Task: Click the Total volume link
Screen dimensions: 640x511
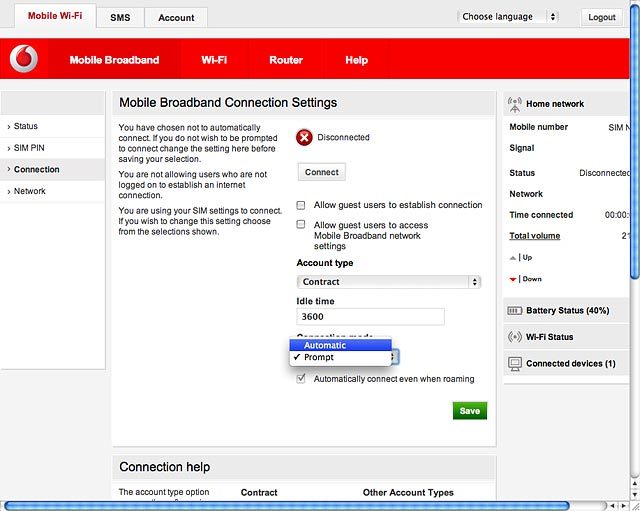Action: click(534, 236)
